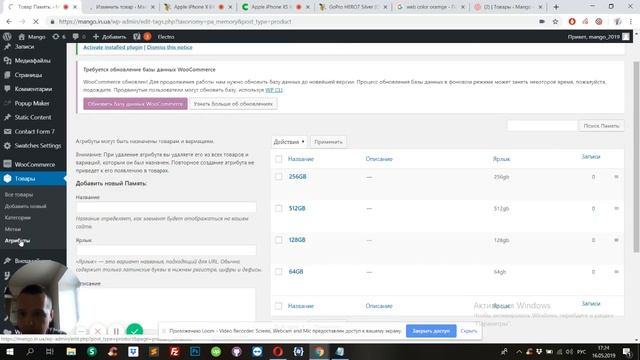The width and height of the screenshot is (640, 360).
Task: Click the Activate installed plugin link
Action: pyautogui.click(x=113, y=47)
